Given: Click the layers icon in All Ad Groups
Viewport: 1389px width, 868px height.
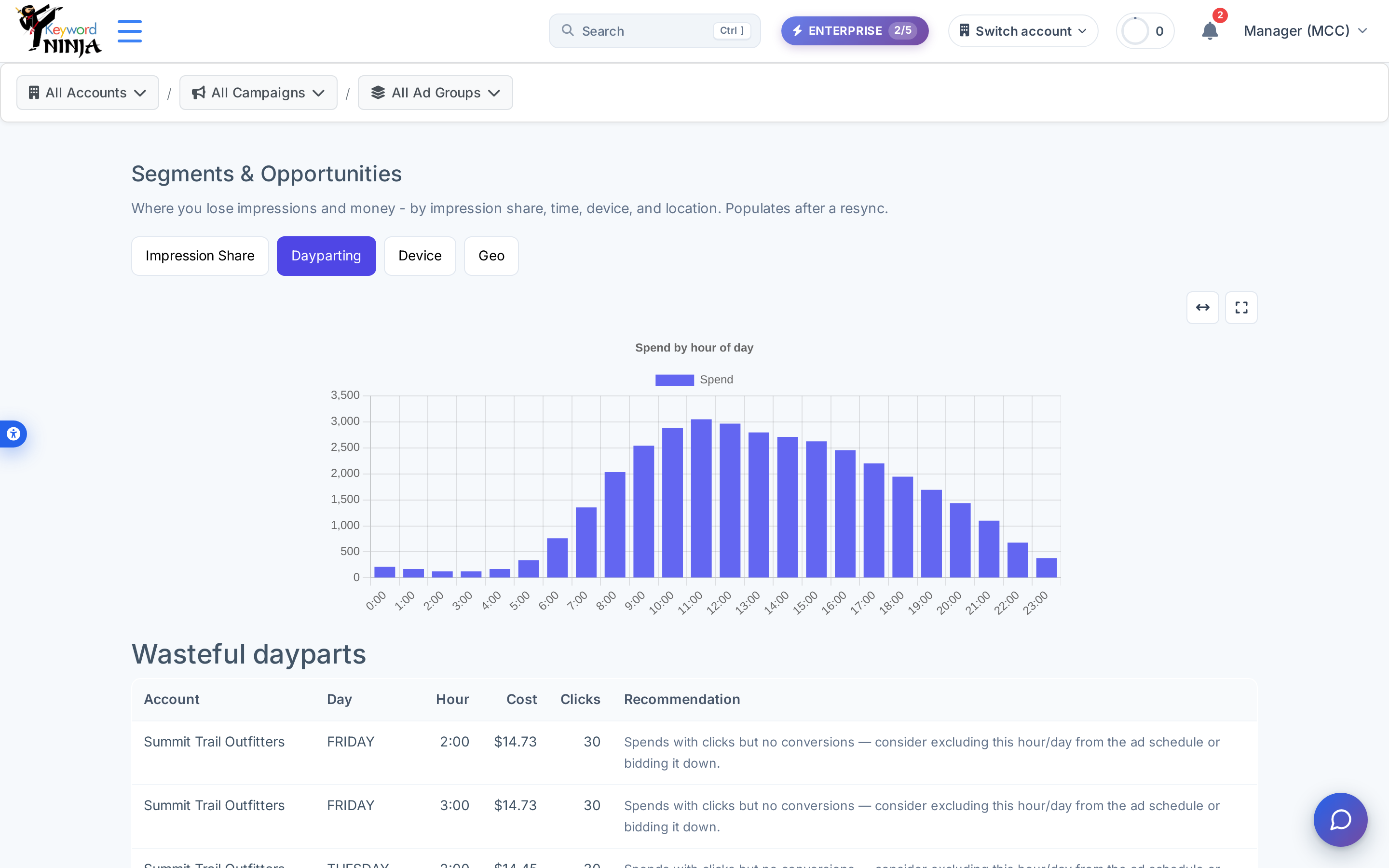Looking at the screenshot, I should (378, 93).
